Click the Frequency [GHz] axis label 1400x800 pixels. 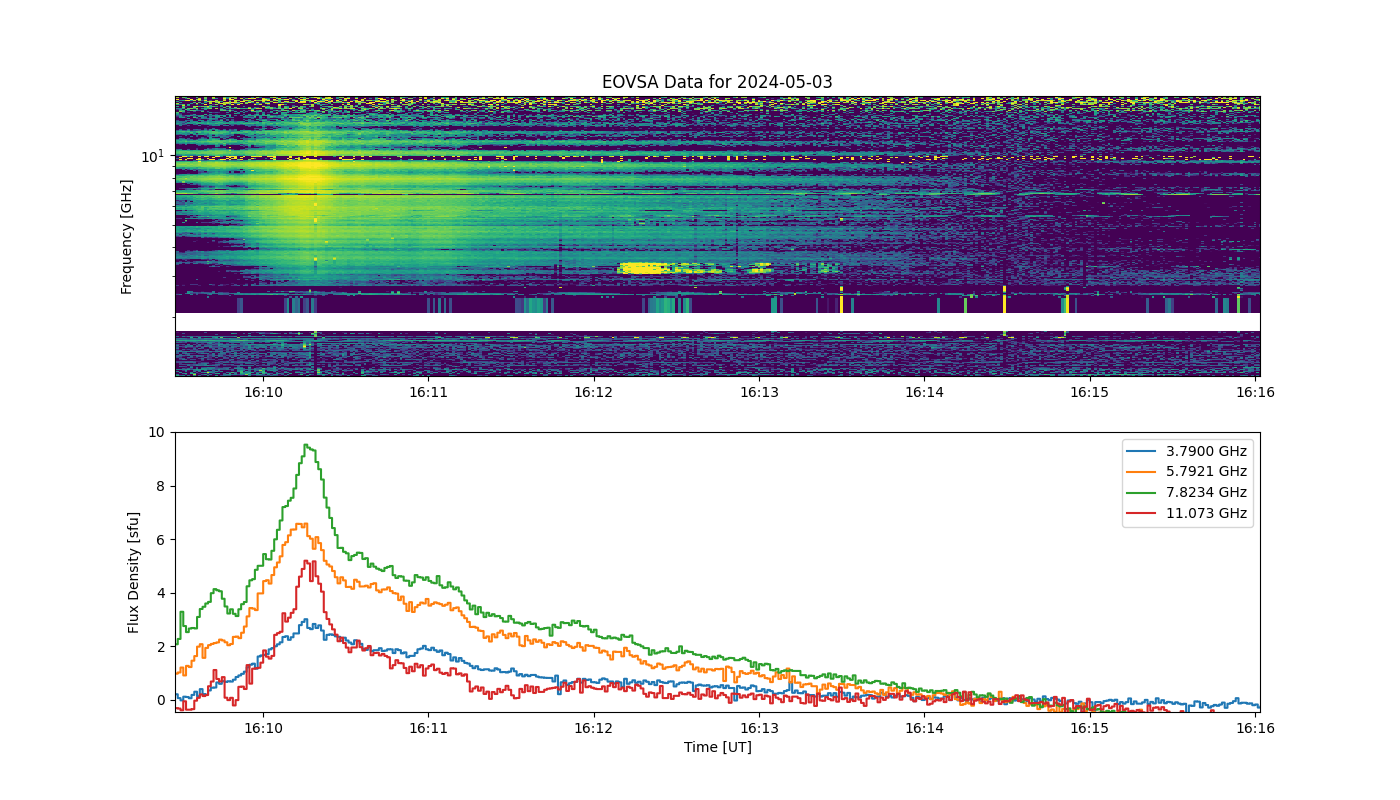[x=127, y=236]
